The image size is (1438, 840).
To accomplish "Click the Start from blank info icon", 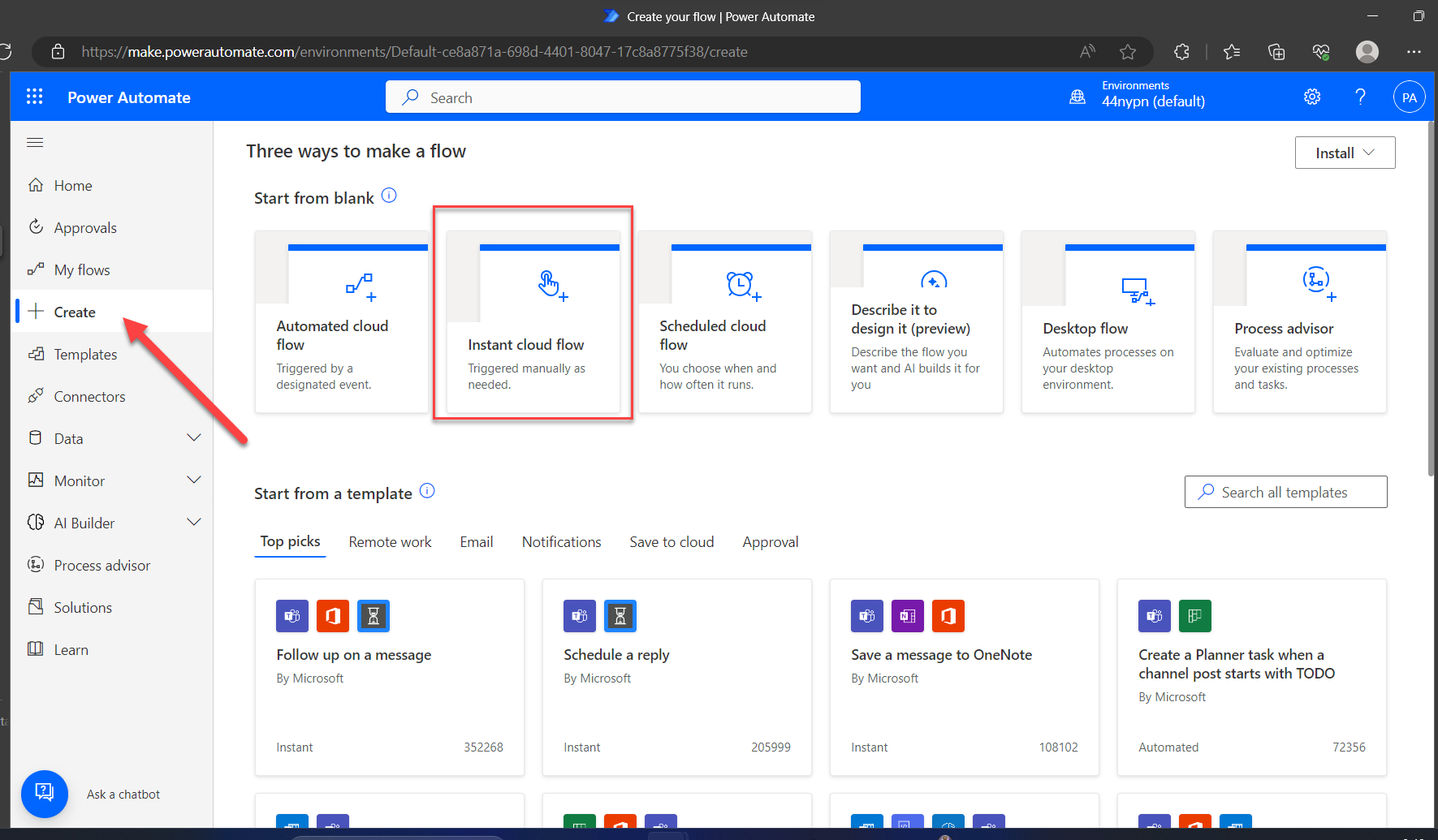I will [389, 195].
